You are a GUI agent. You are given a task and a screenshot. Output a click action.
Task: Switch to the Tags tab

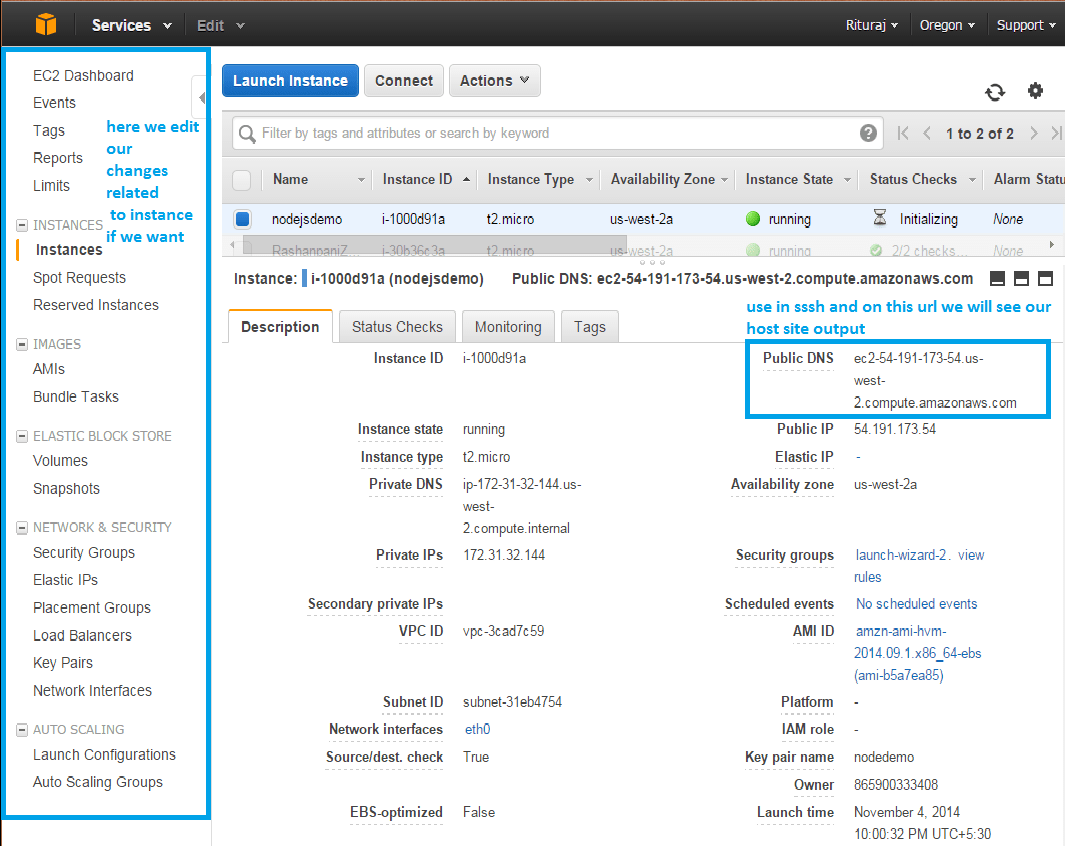(x=590, y=327)
